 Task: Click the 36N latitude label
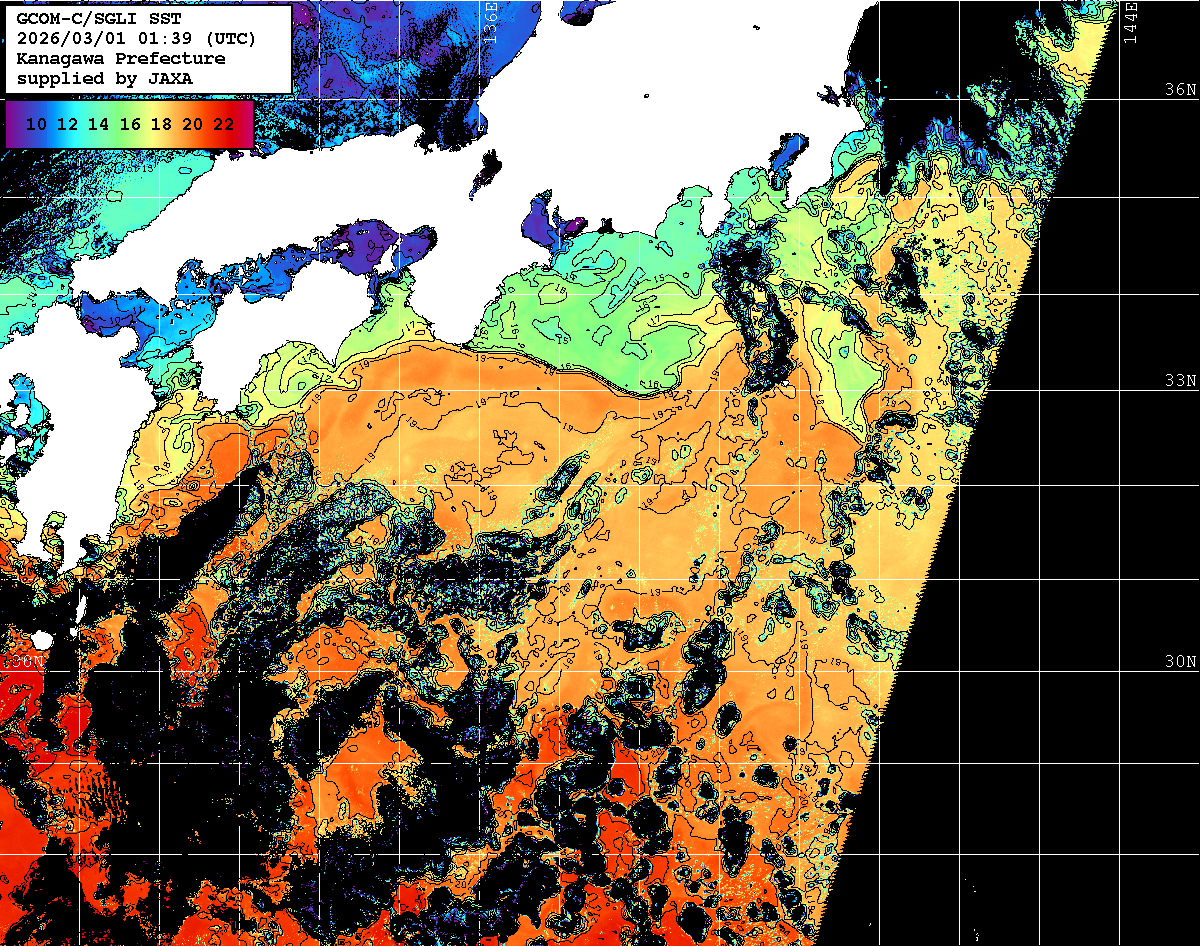pos(1180,90)
